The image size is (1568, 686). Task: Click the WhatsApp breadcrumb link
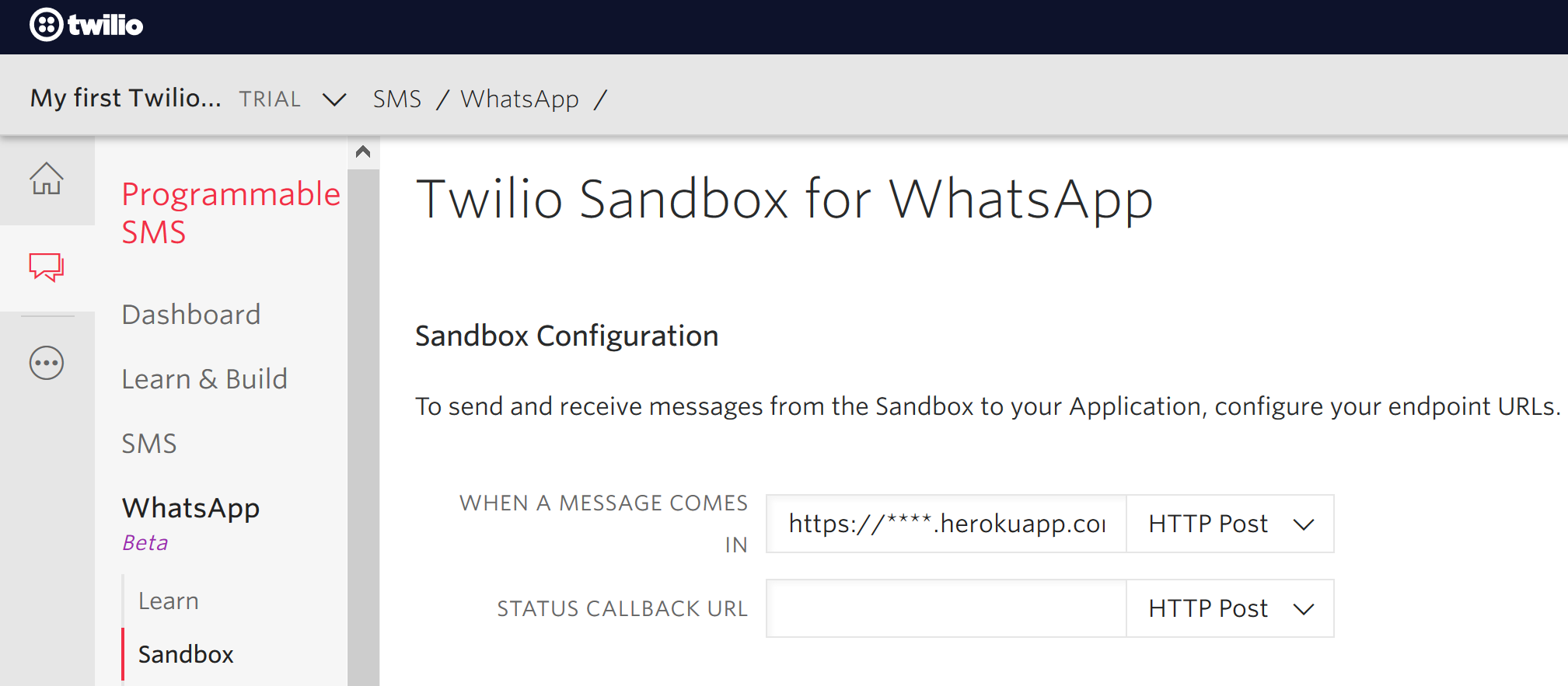coord(519,99)
